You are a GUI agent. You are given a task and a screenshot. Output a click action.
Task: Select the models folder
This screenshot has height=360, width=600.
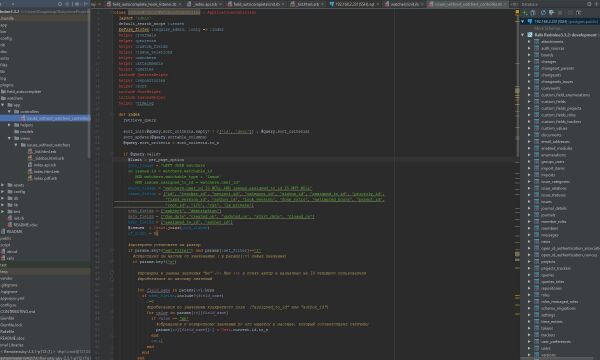pos(26,132)
